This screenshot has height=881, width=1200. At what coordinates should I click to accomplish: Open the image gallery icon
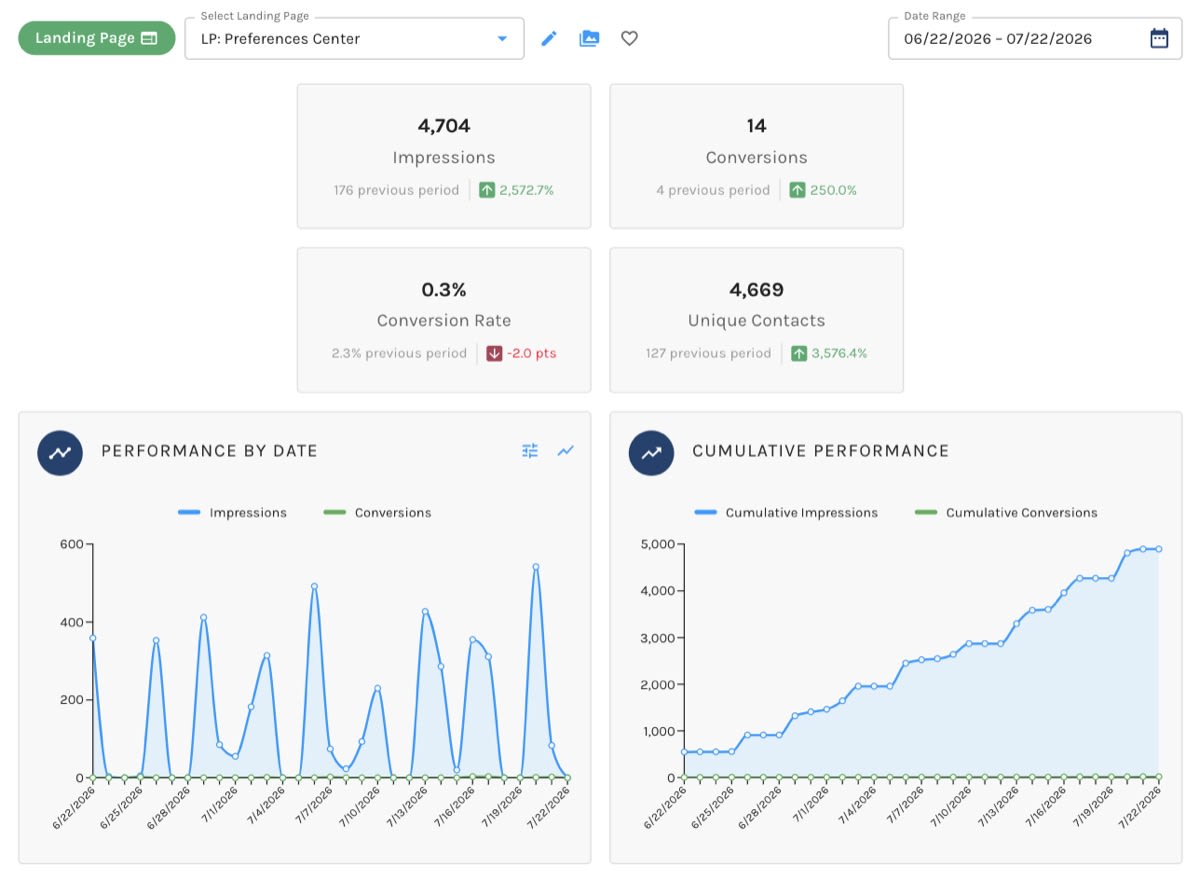[x=589, y=39]
